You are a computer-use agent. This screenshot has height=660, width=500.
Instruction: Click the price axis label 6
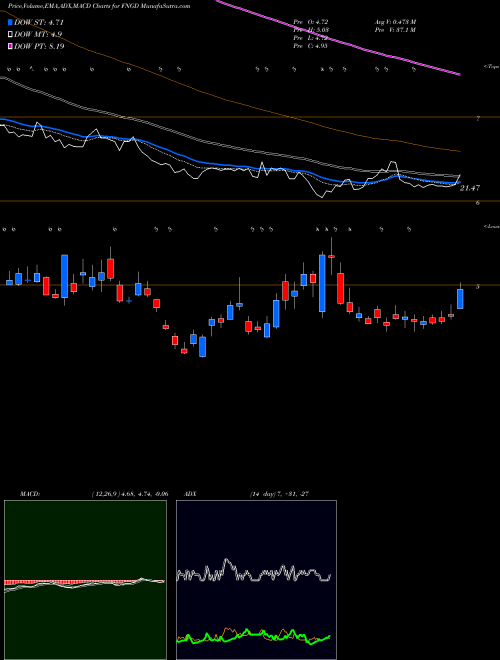tap(478, 203)
